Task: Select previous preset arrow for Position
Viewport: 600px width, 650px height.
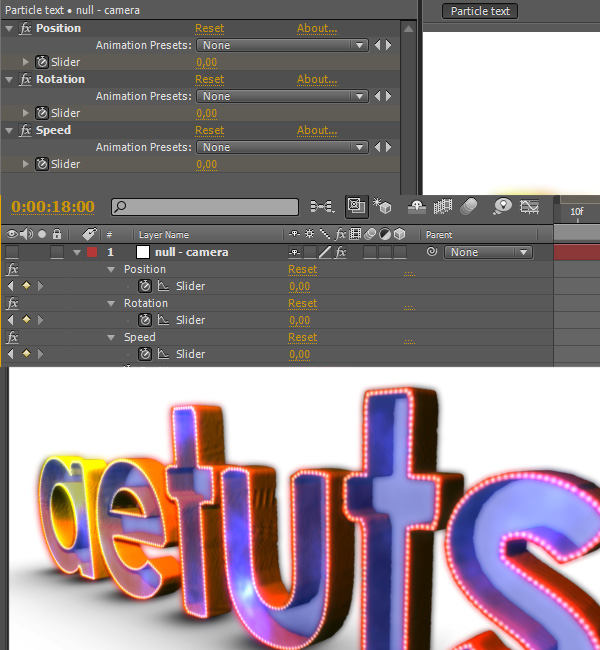Action: point(377,45)
